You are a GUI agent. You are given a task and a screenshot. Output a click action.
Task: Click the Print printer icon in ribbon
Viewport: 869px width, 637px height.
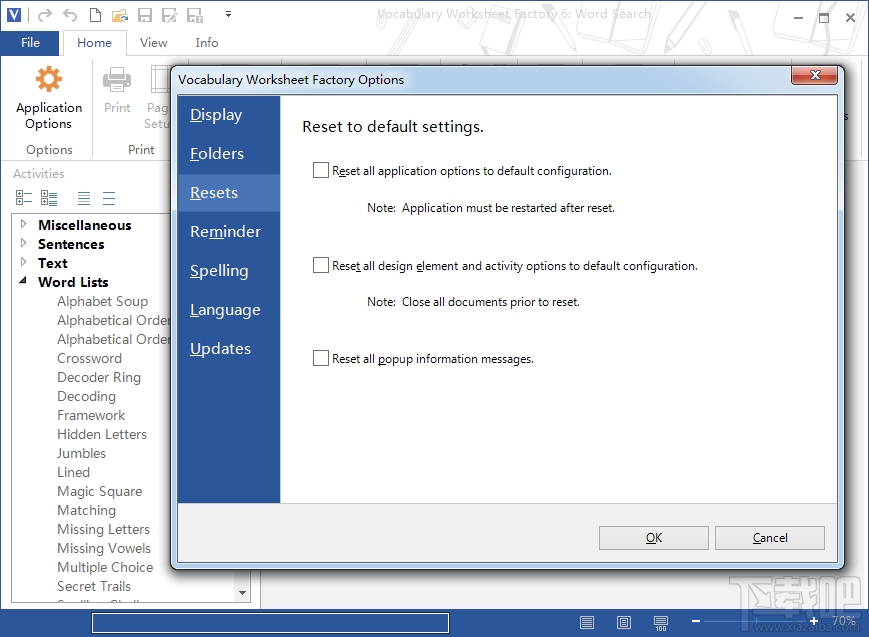point(117,79)
